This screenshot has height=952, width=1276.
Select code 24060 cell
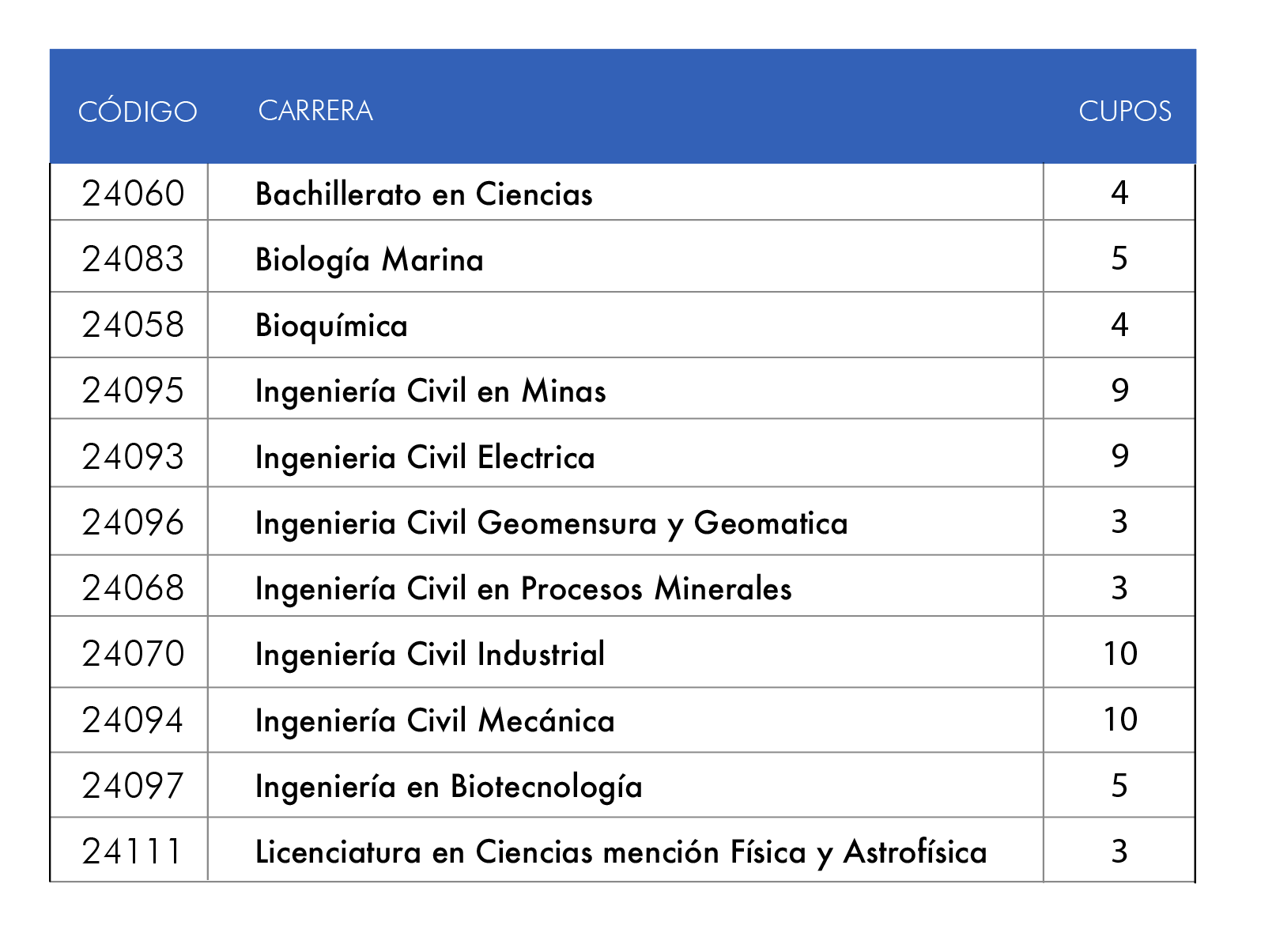(133, 194)
